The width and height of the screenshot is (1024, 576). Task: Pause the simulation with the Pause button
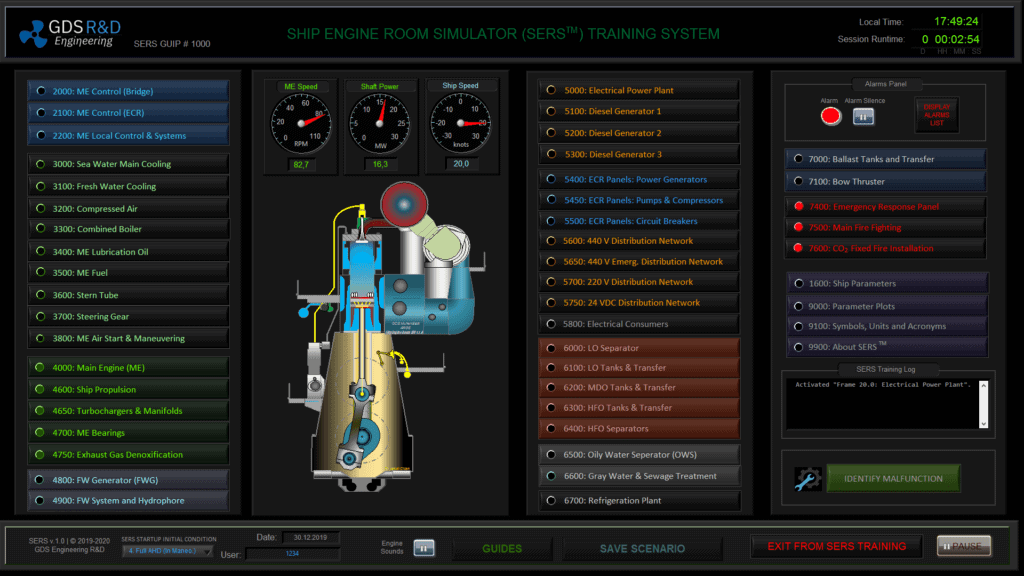click(963, 546)
